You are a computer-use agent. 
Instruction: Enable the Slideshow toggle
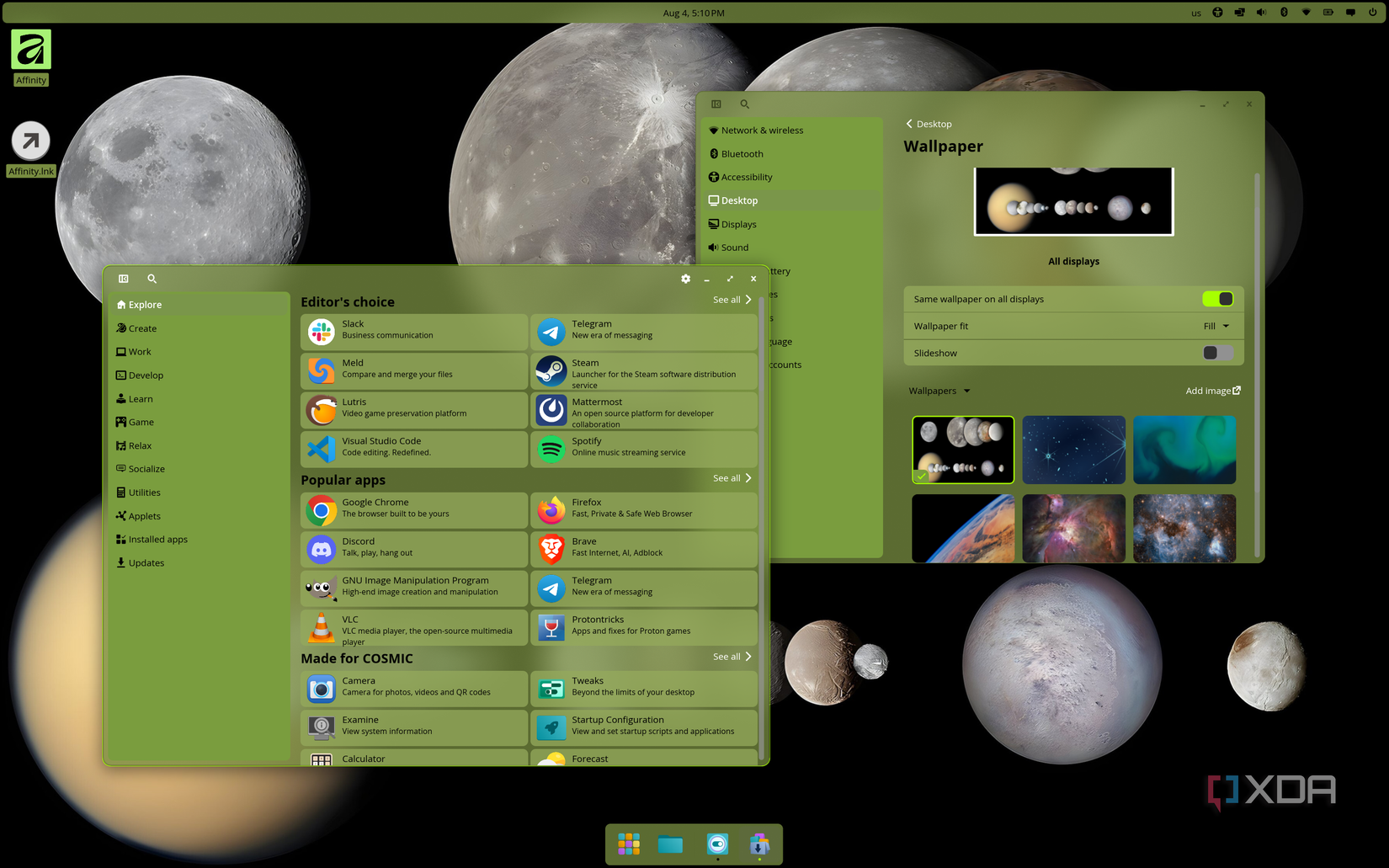(1218, 353)
